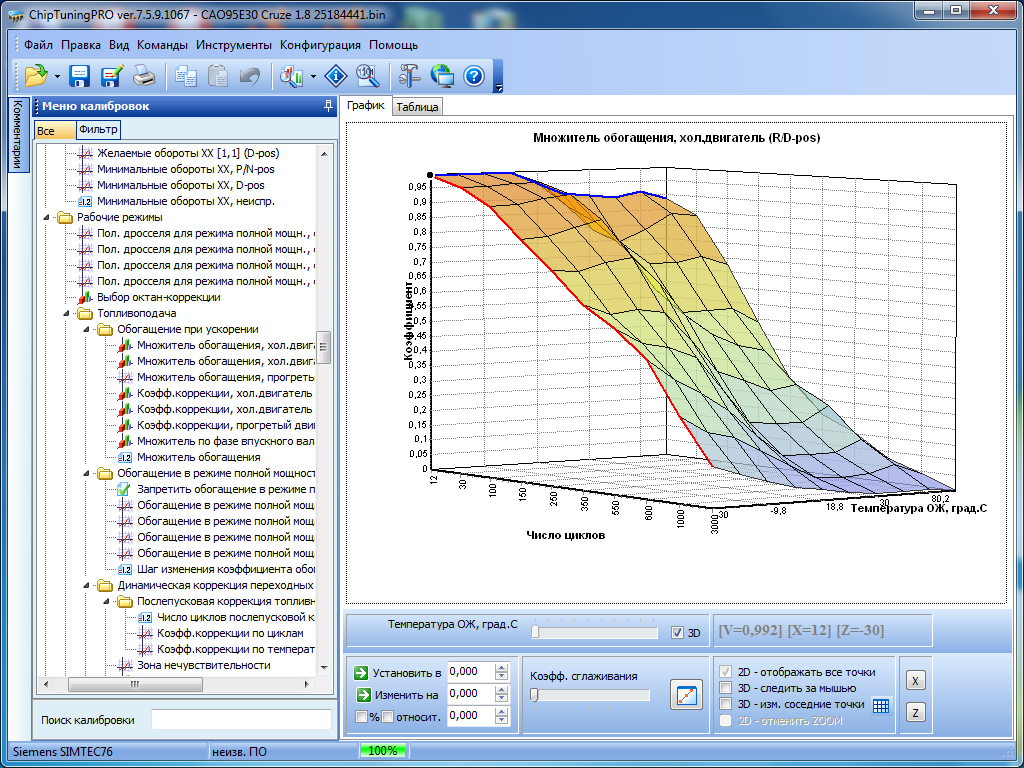The image size is (1024, 768).
Task: Click the blue help question mark icon
Action: [474, 76]
